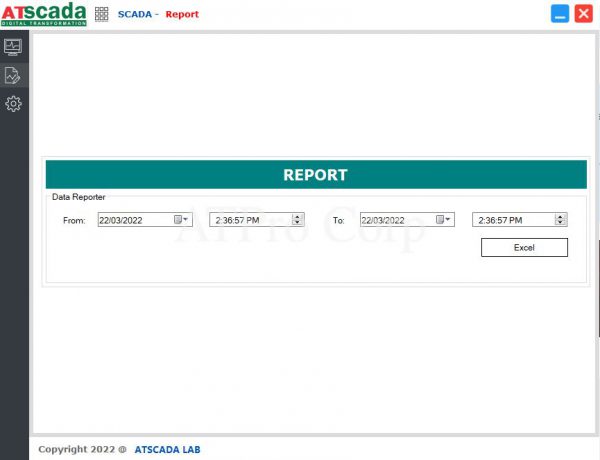This screenshot has width=600, height=460.
Task: Minimize the window with blue button
Action: (560, 14)
